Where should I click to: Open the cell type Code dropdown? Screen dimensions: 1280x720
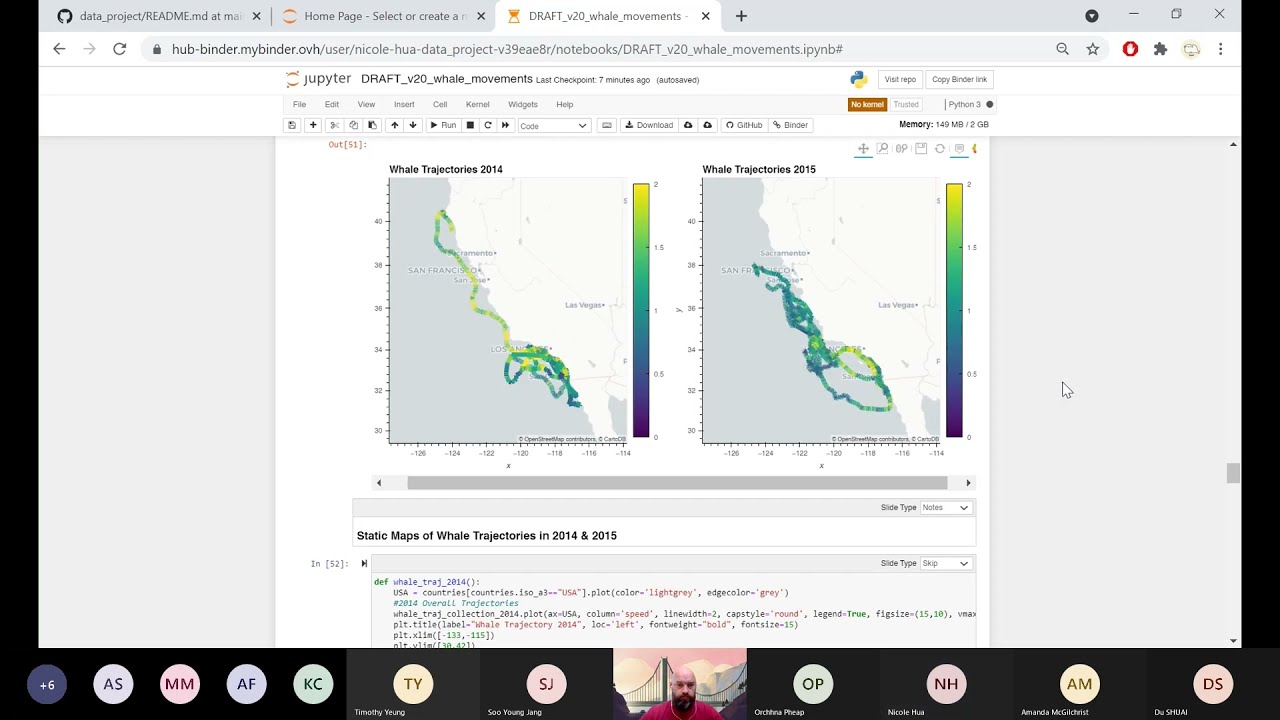pyautogui.click(x=553, y=125)
